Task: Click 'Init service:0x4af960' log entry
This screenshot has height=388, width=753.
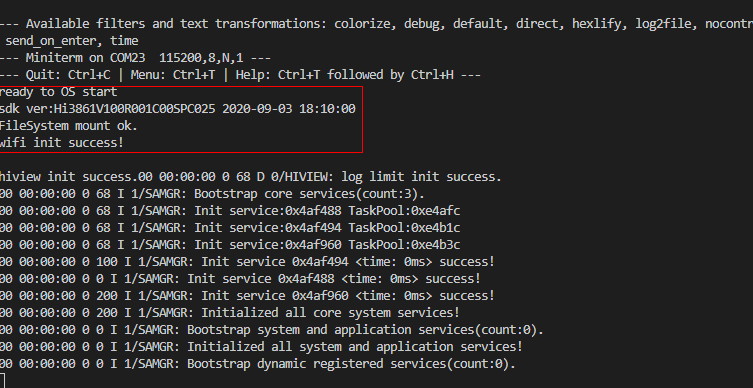Action: point(230,245)
